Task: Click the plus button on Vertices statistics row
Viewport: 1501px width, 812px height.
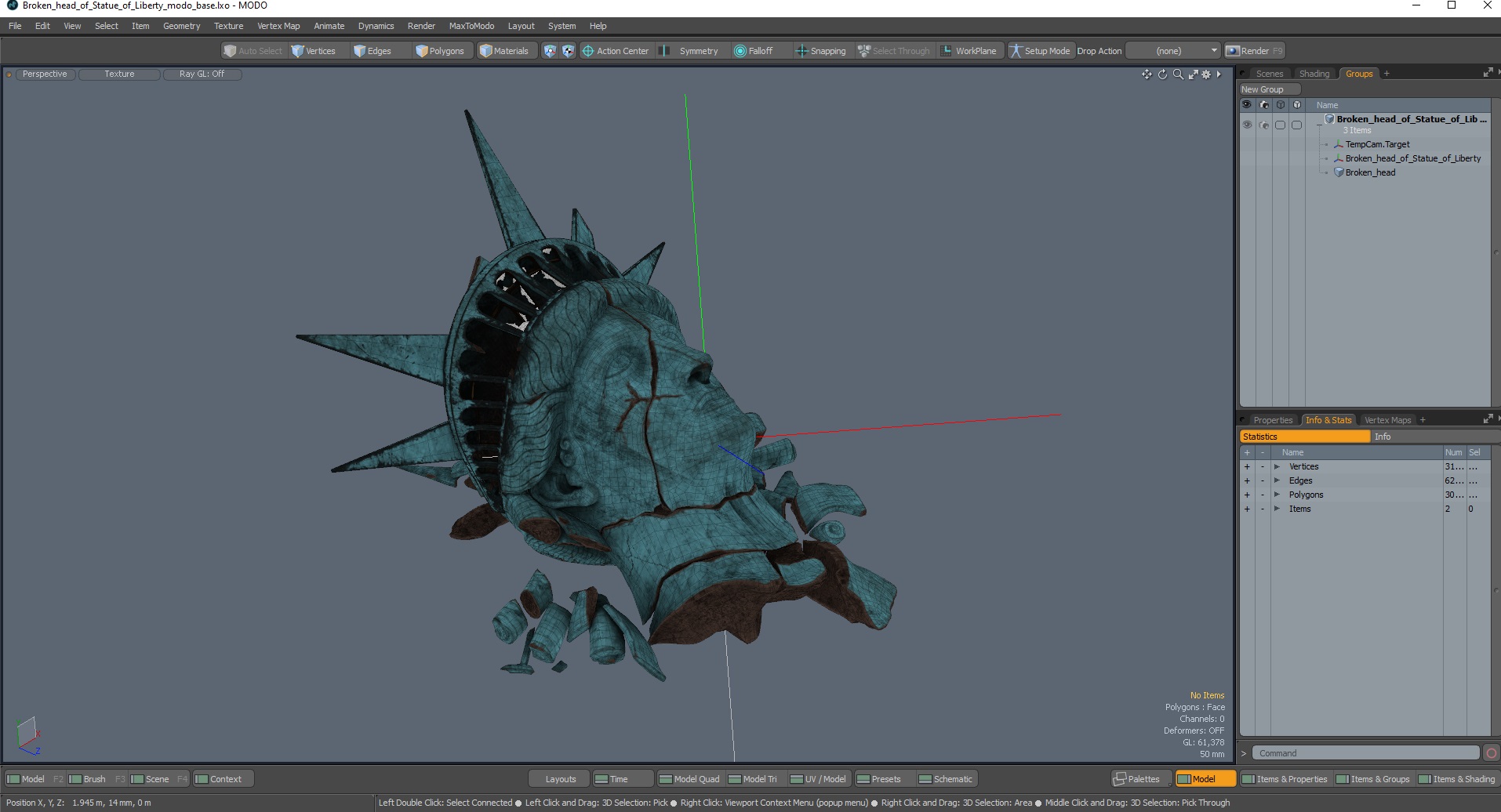Action: [1247, 466]
